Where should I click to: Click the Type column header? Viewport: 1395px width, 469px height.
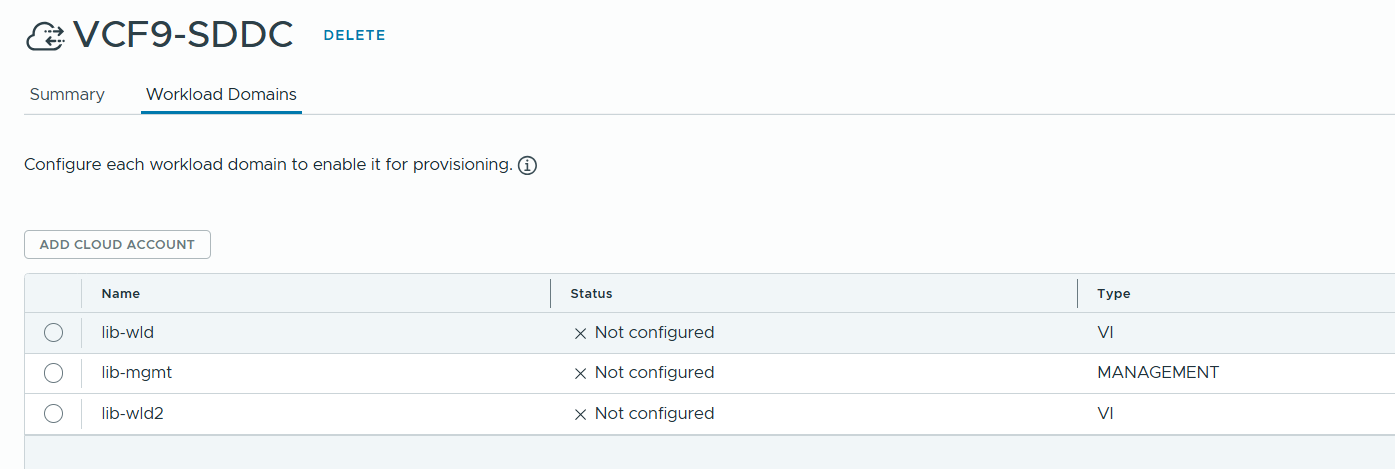point(1113,294)
